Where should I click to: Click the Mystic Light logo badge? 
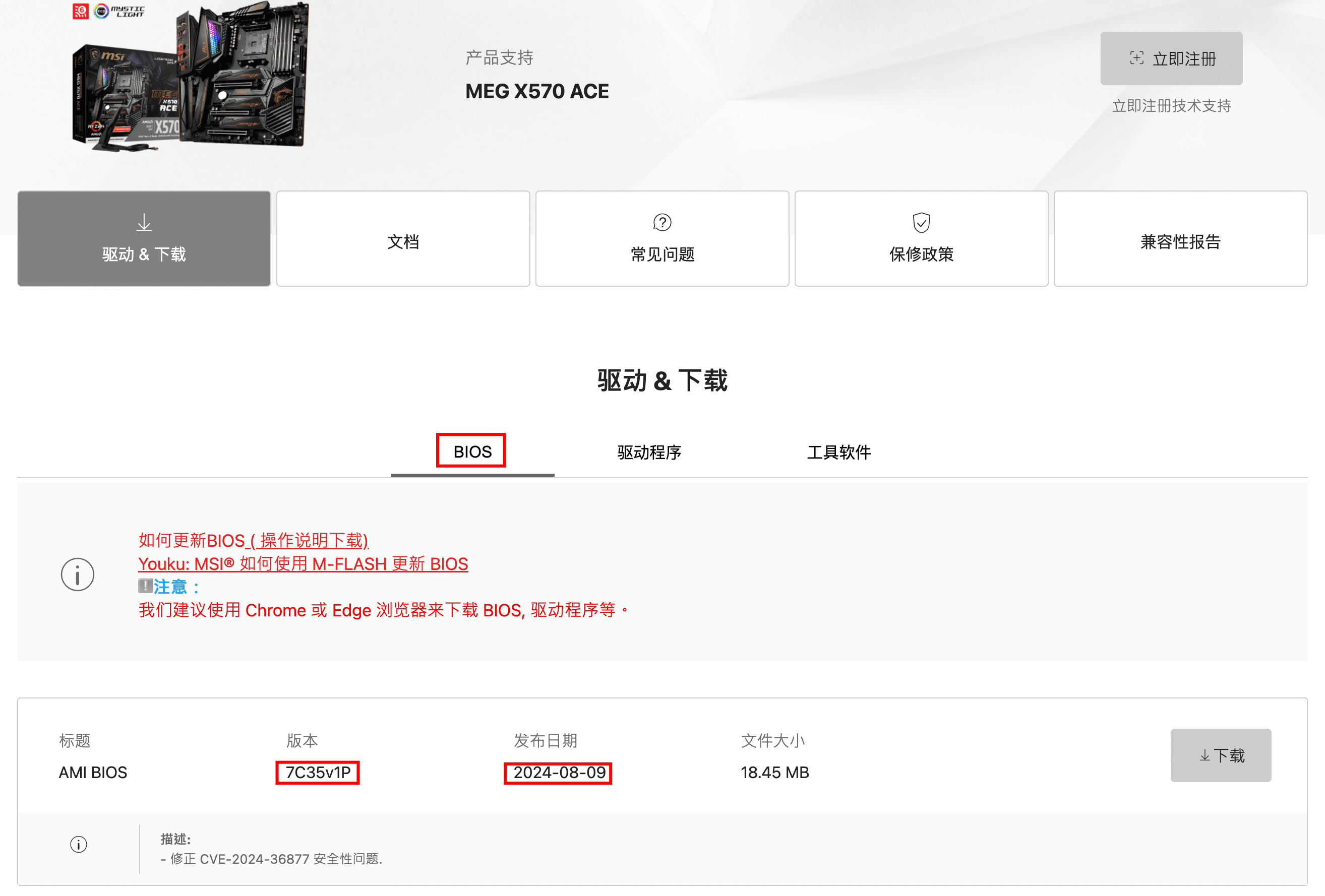119,11
